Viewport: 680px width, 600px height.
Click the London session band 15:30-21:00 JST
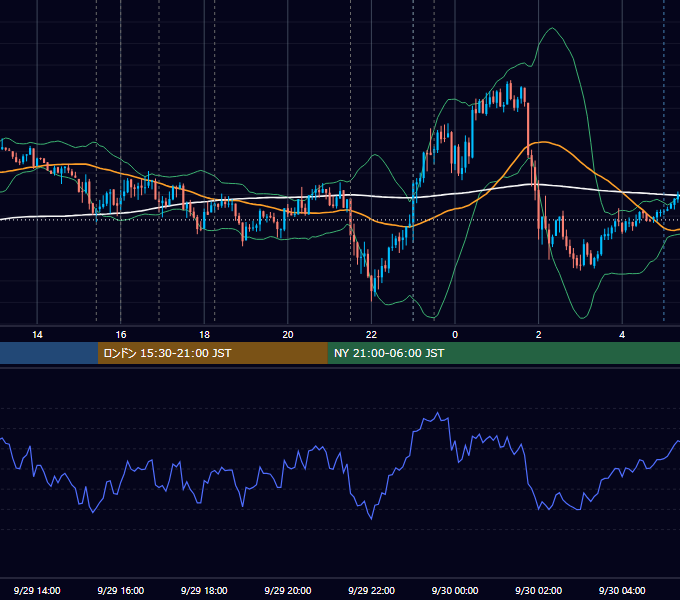point(212,353)
